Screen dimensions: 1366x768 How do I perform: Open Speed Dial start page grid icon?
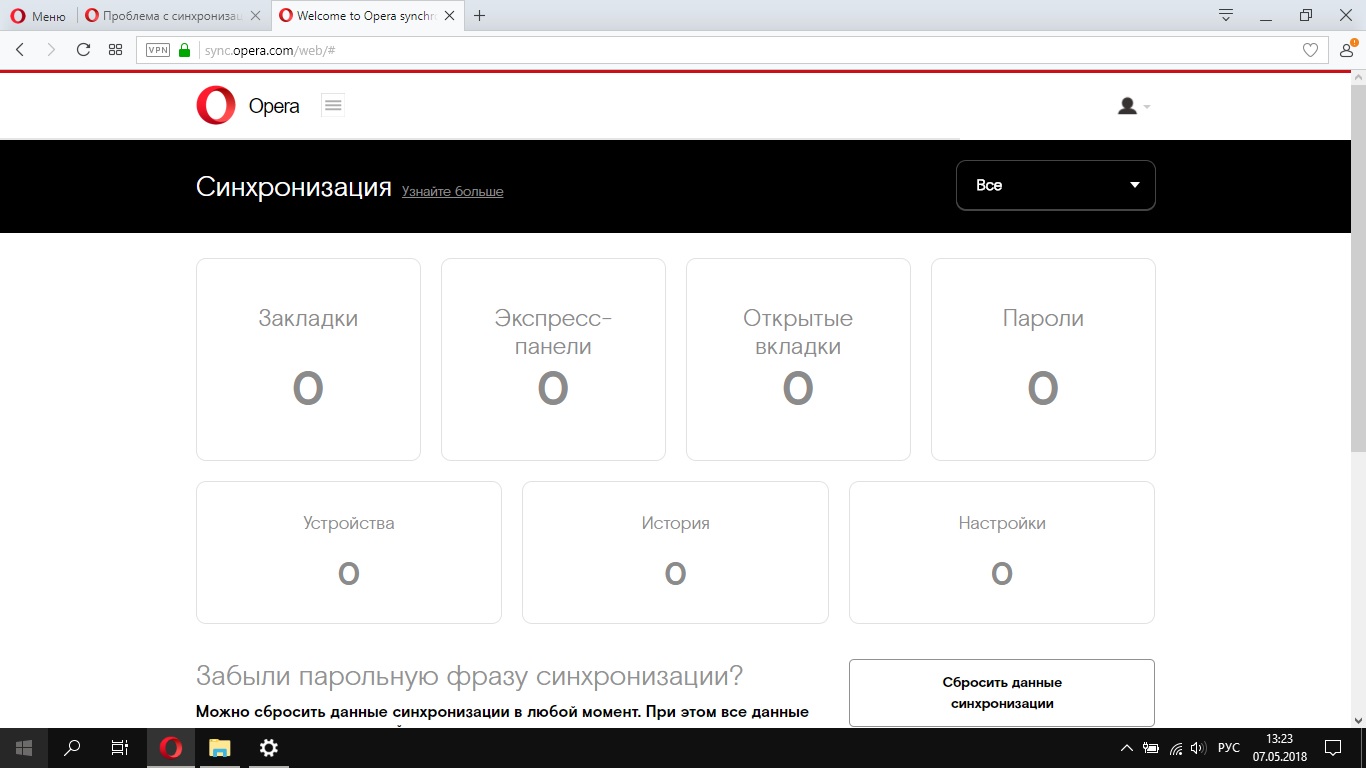116,50
